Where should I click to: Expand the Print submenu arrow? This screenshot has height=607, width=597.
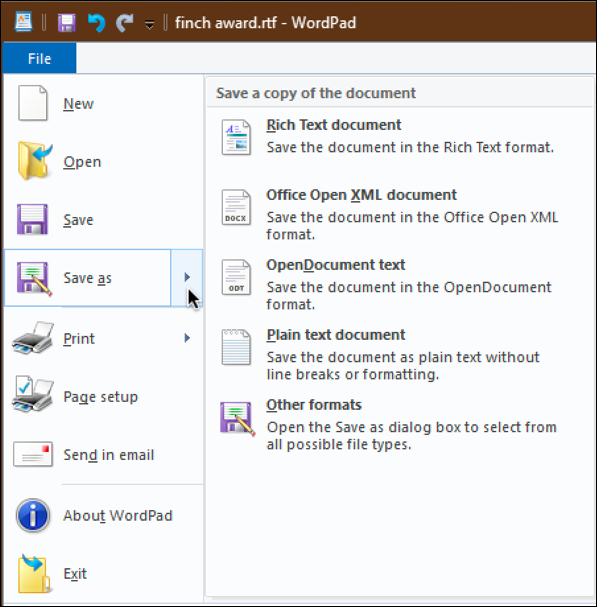[x=187, y=338]
